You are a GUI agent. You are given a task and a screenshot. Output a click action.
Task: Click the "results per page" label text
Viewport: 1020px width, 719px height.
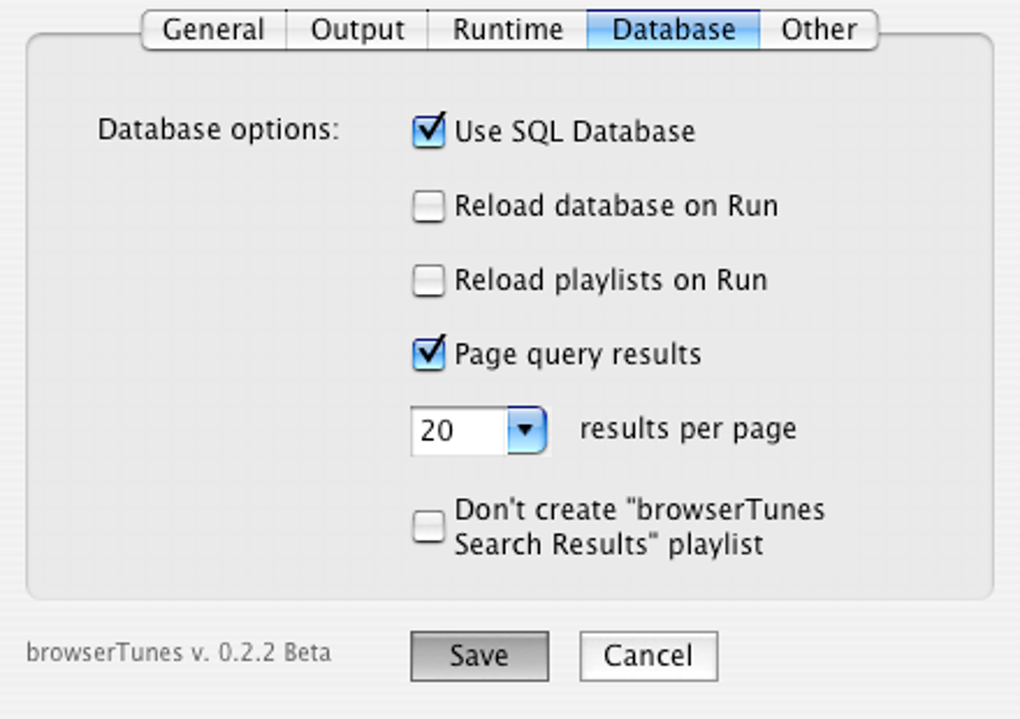point(688,429)
